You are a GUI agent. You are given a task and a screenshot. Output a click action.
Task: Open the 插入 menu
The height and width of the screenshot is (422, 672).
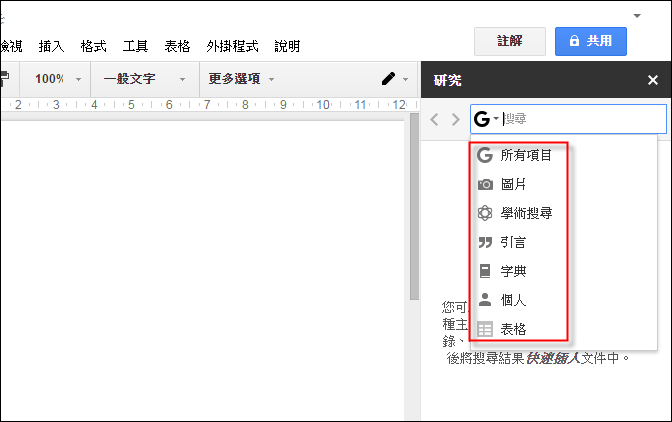pos(51,46)
